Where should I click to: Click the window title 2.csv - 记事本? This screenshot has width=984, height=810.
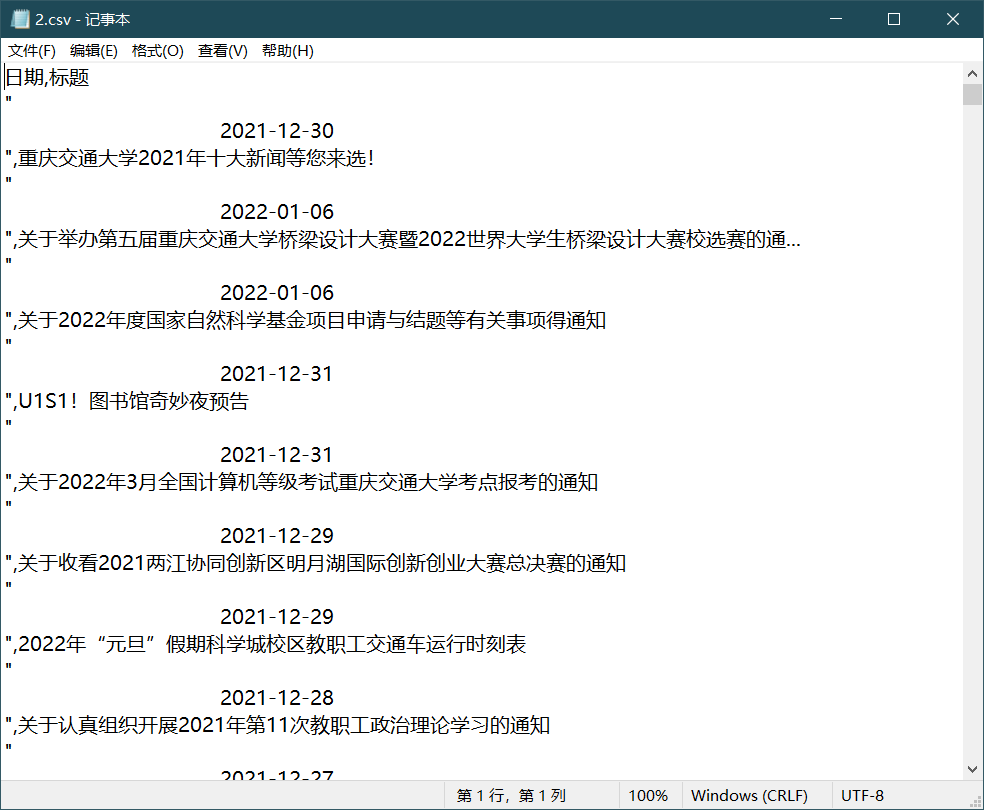coord(83,19)
